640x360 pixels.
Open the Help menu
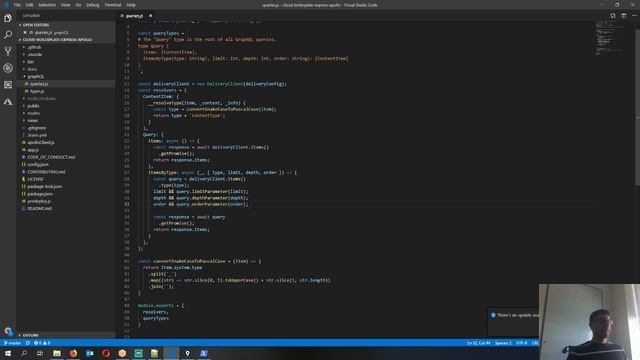(x=131, y=5)
